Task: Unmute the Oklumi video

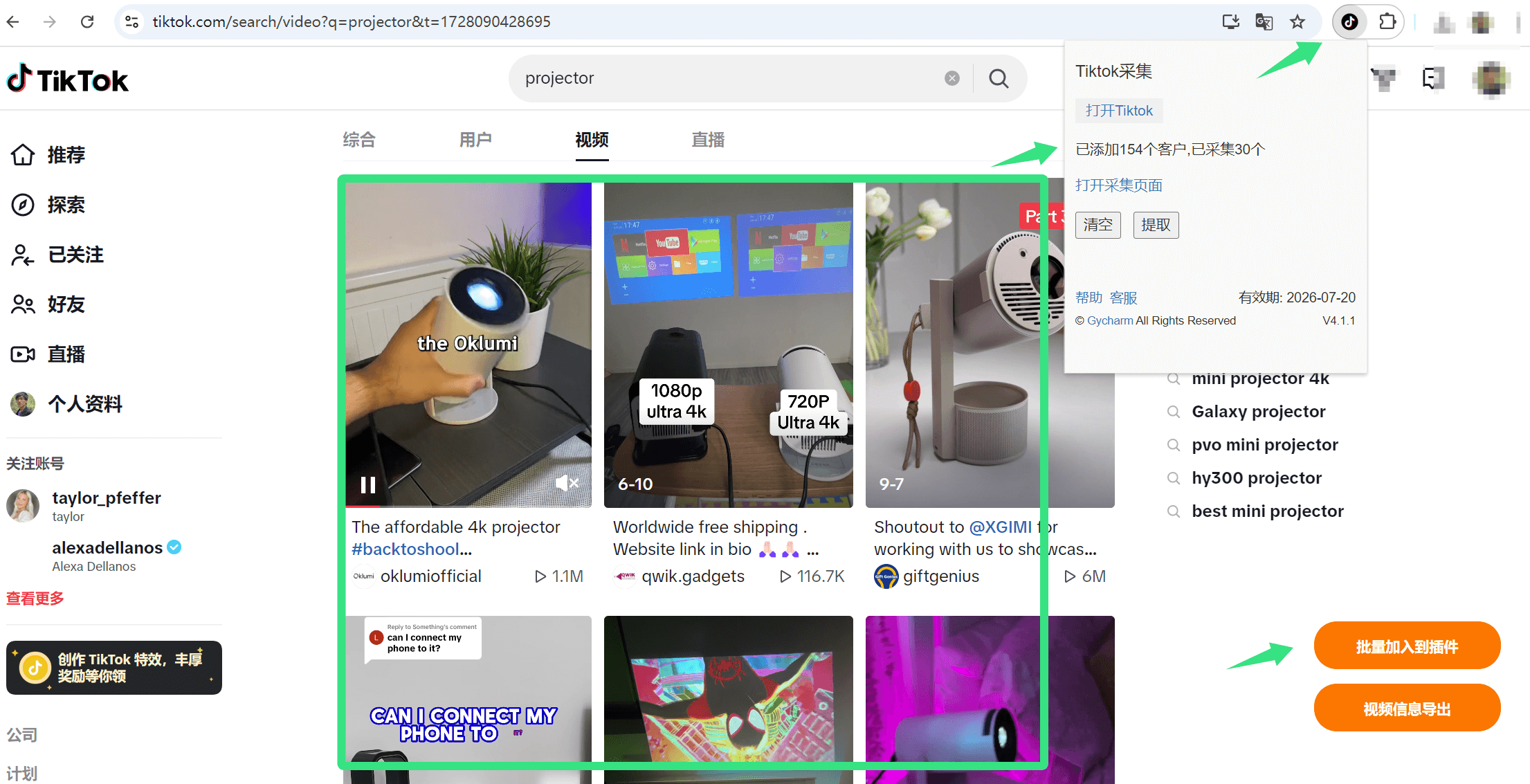Action: [567, 483]
